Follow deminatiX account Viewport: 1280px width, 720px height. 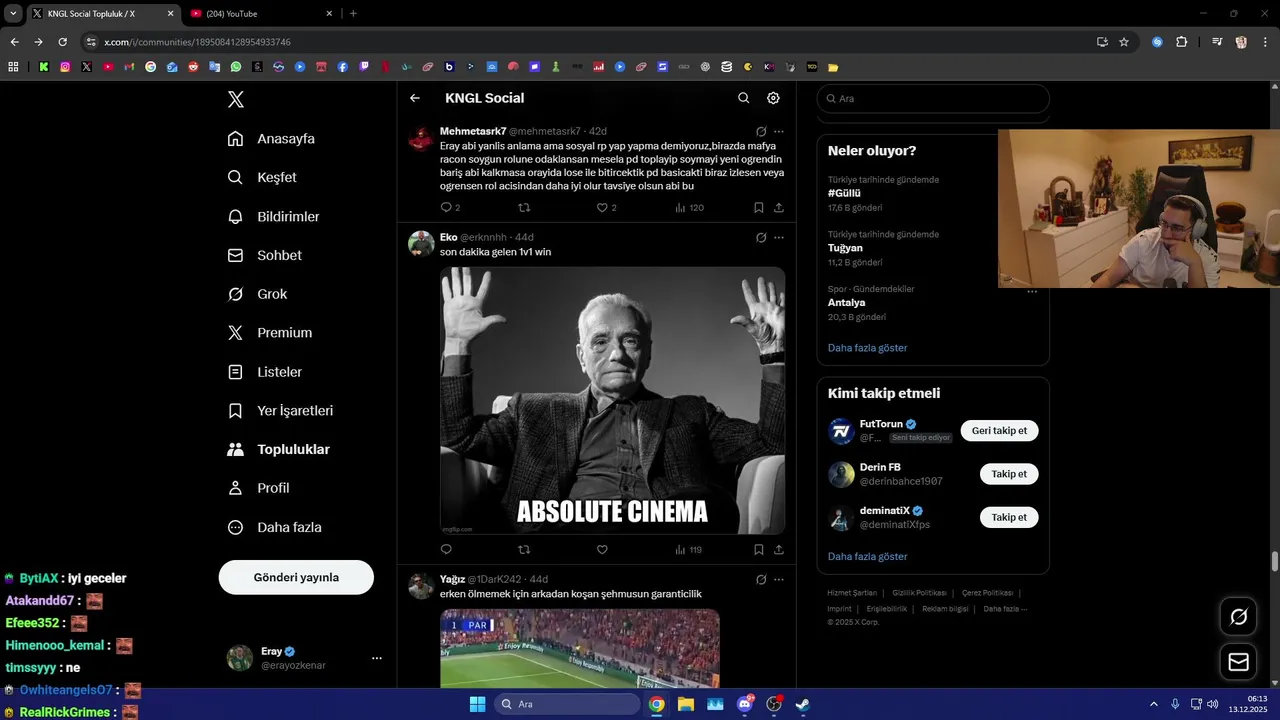click(1009, 517)
